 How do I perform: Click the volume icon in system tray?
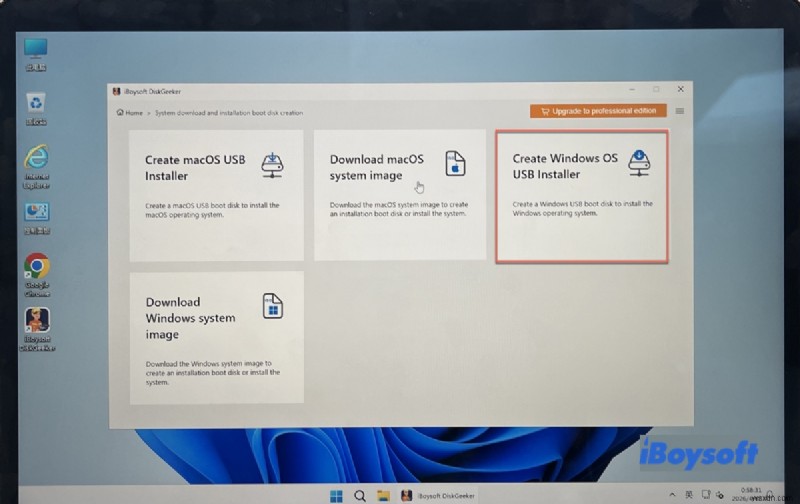[x=720, y=495]
